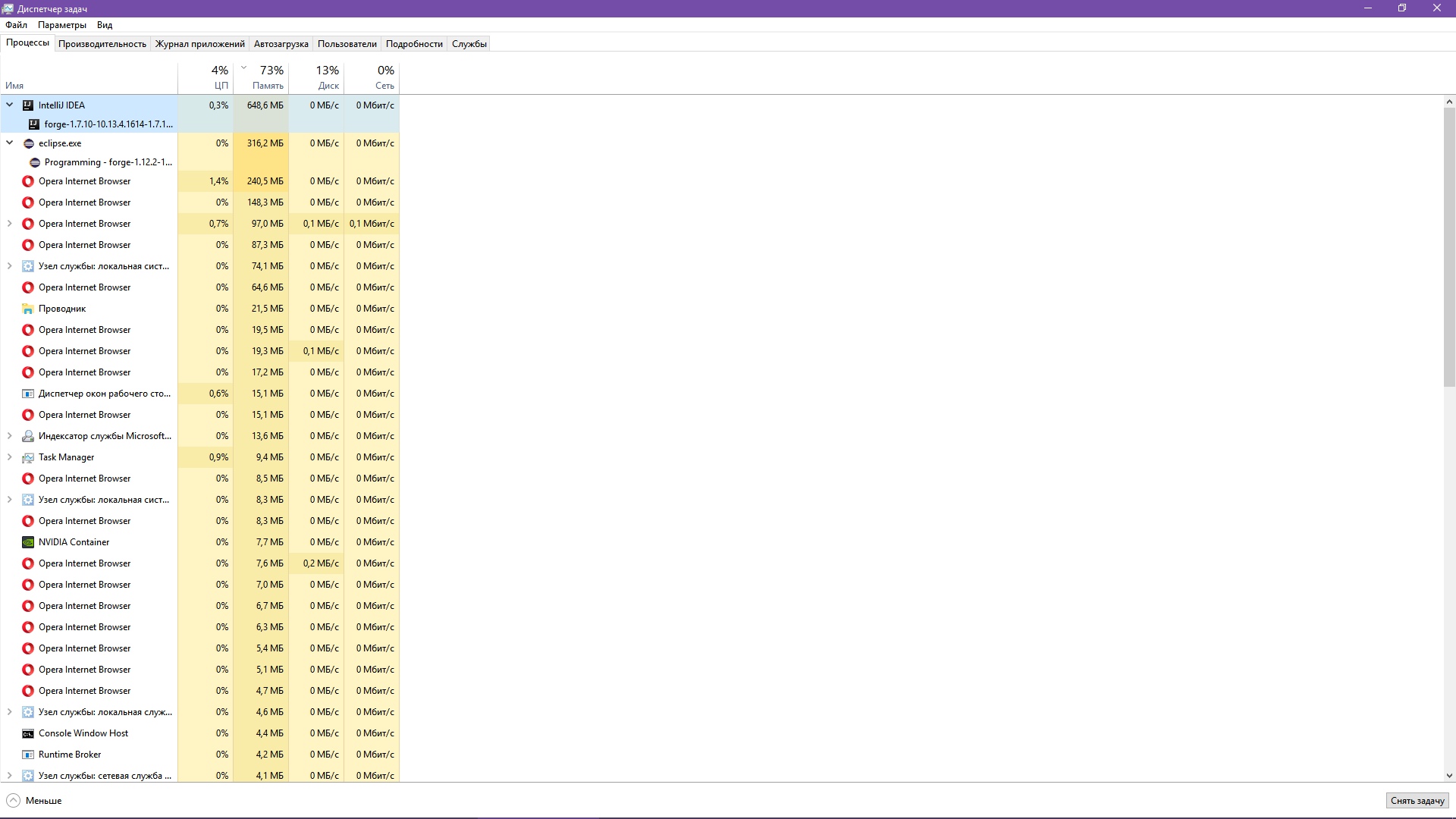The height and width of the screenshot is (819, 1456).
Task: Switch to the Автозагрузка tab
Action: pos(281,44)
